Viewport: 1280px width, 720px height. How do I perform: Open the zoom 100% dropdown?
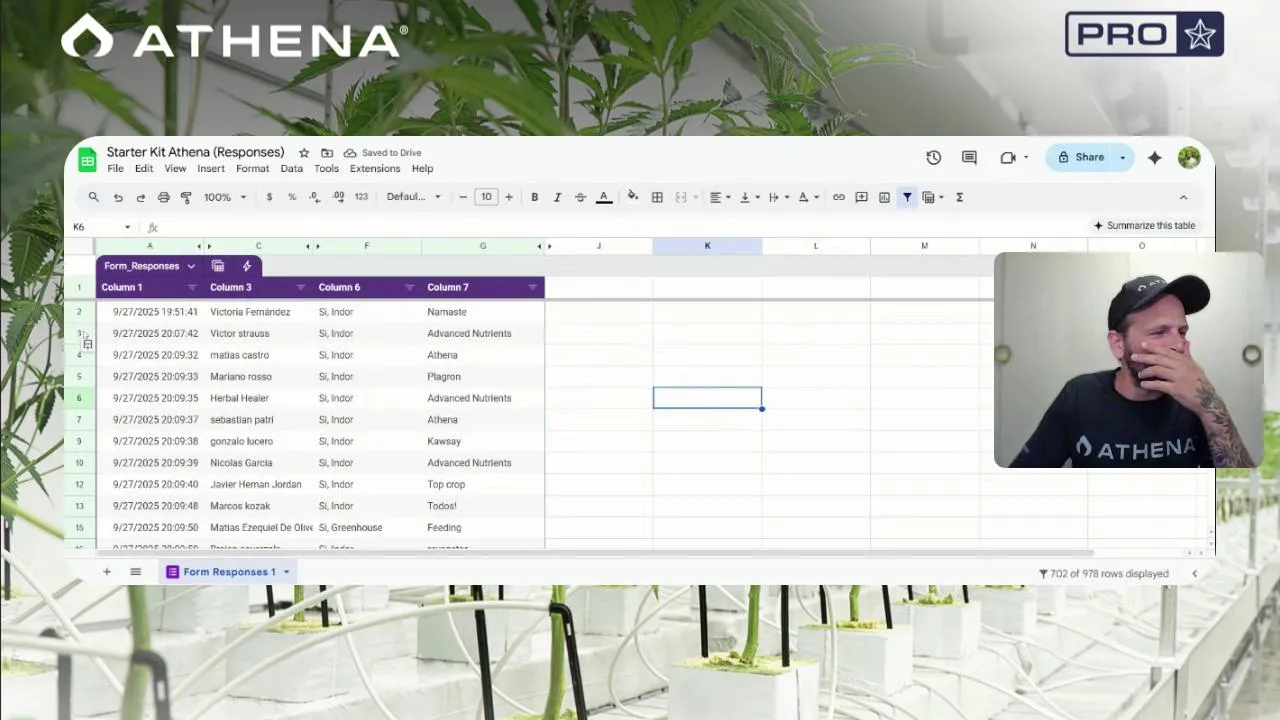click(x=225, y=197)
